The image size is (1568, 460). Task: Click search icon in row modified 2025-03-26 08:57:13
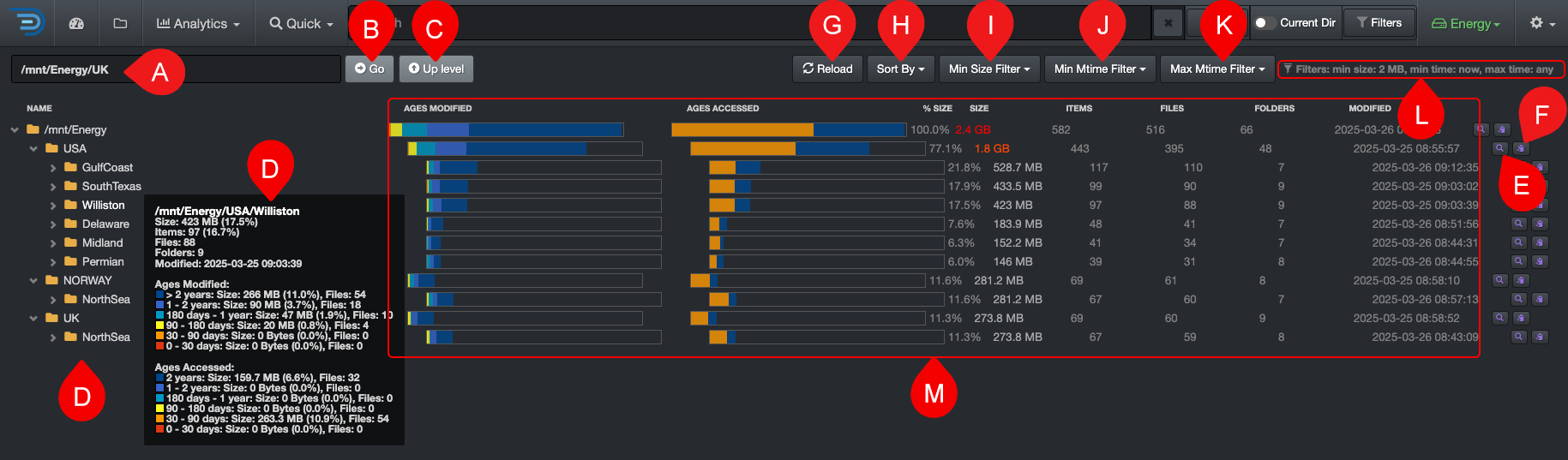point(1518,299)
